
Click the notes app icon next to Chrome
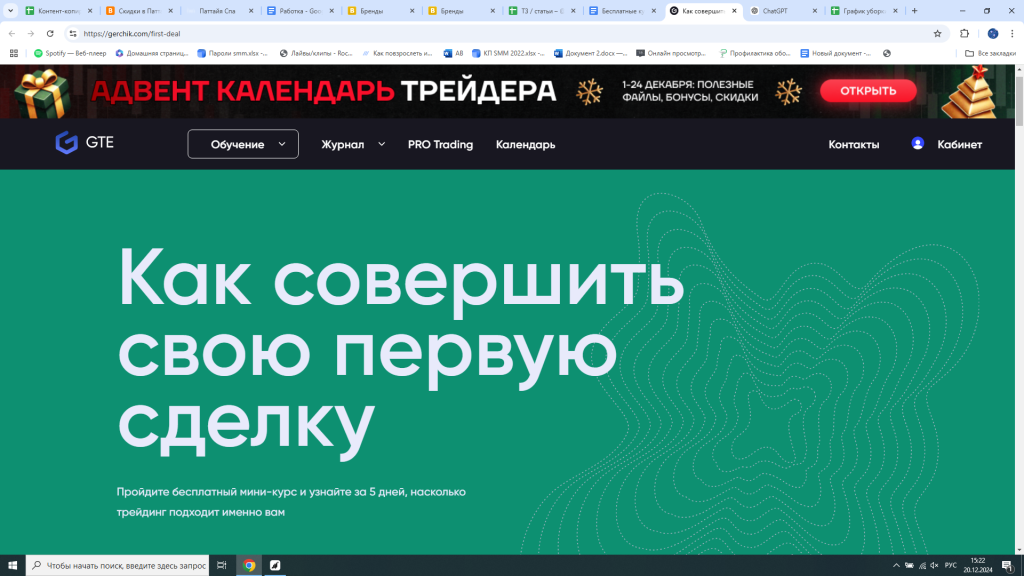(275, 566)
